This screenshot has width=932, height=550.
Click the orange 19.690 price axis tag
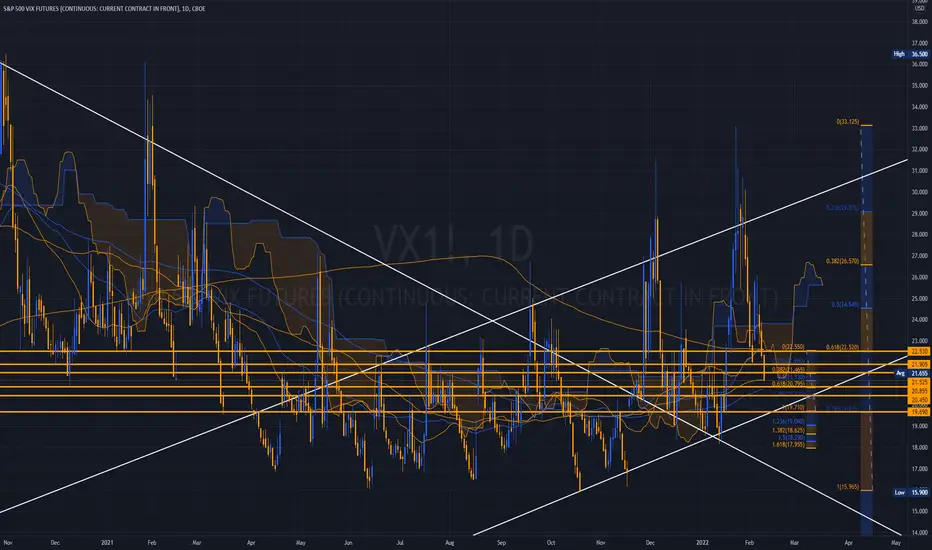pyautogui.click(x=919, y=411)
